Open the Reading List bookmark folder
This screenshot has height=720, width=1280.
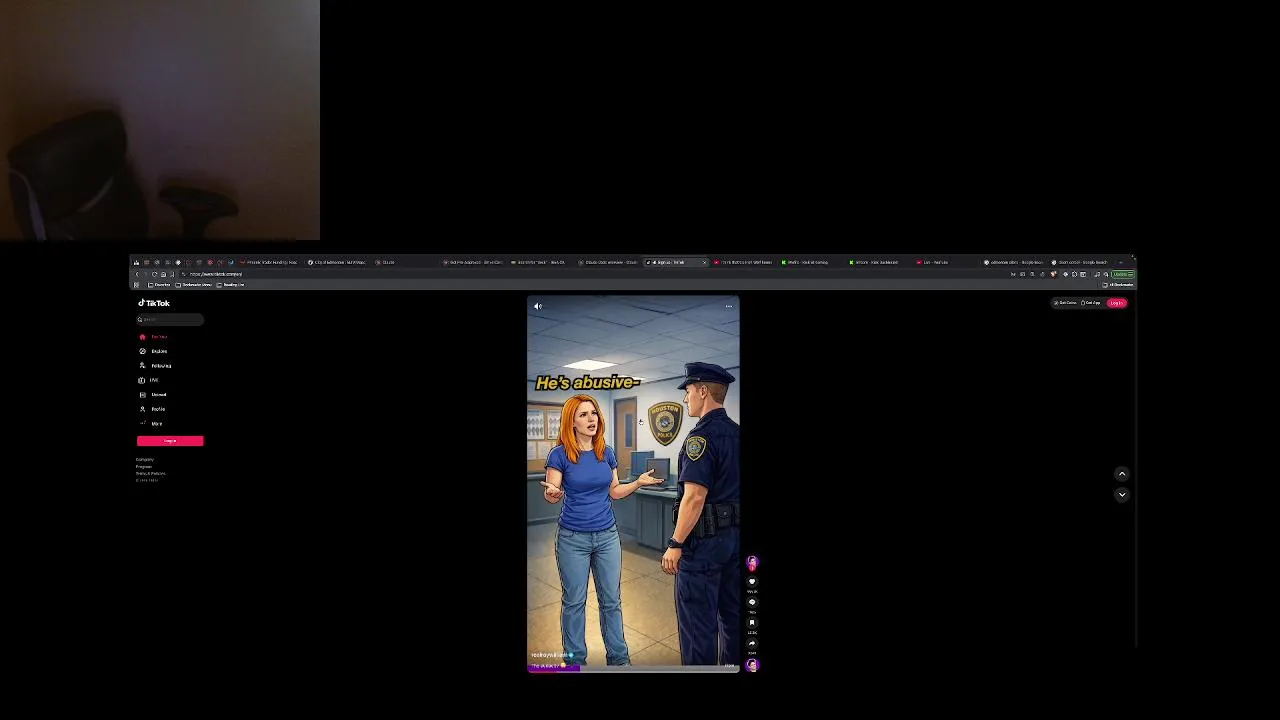232,284
